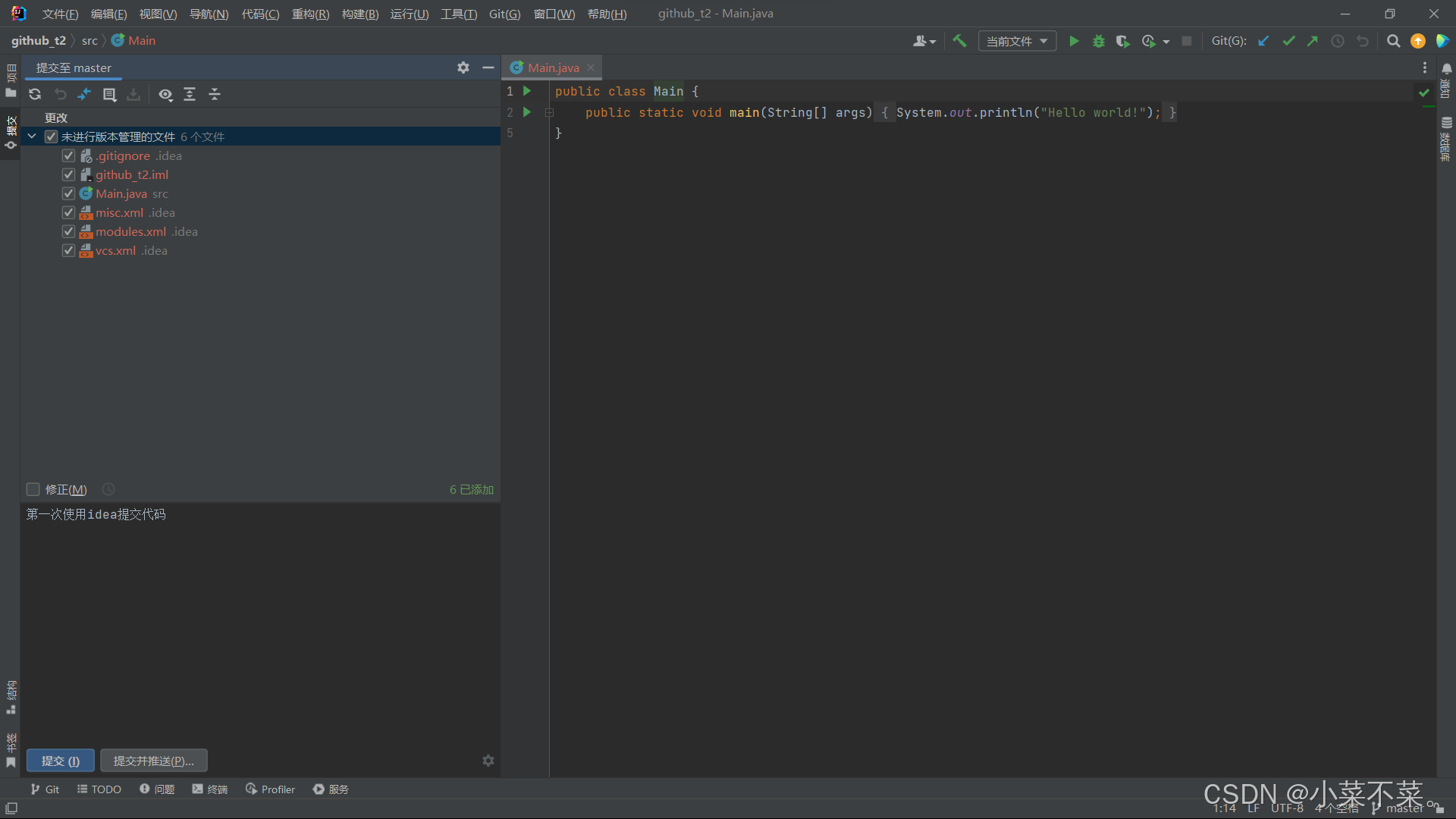Uncheck the Main.java file checkbox
The height and width of the screenshot is (819, 1456).
point(68,193)
